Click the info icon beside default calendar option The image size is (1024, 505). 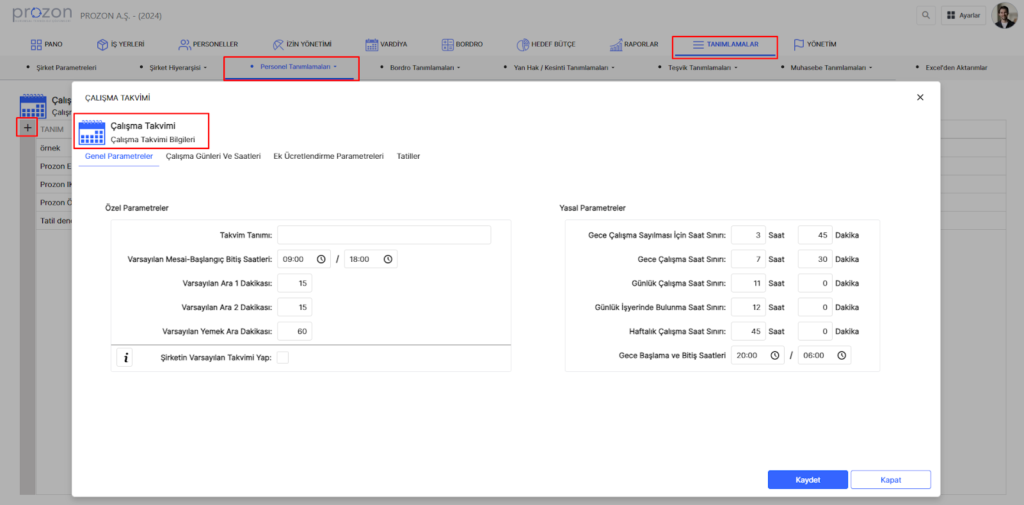(x=125, y=357)
